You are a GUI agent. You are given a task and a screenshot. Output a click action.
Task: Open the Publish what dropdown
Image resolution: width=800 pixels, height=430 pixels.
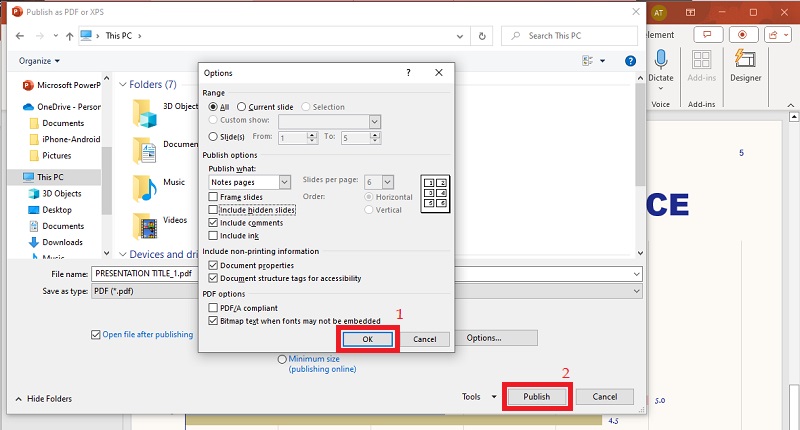coord(285,182)
